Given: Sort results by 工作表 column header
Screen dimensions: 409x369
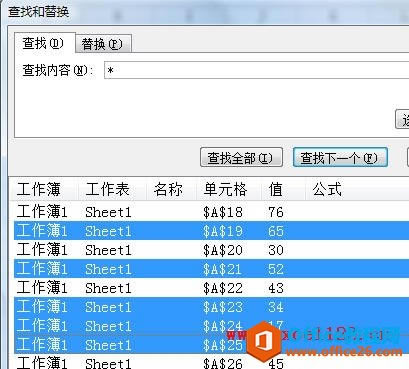Looking at the screenshot, I should (x=112, y=189).
